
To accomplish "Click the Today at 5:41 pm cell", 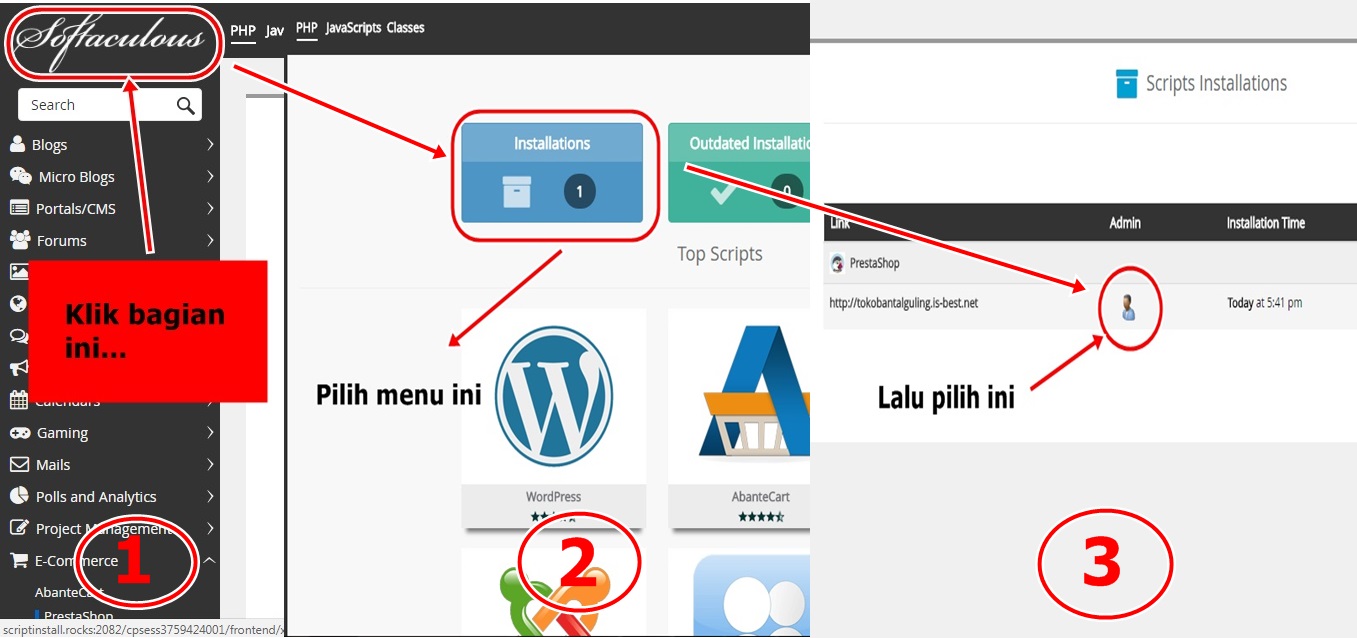I will (x=1265, y=303).
